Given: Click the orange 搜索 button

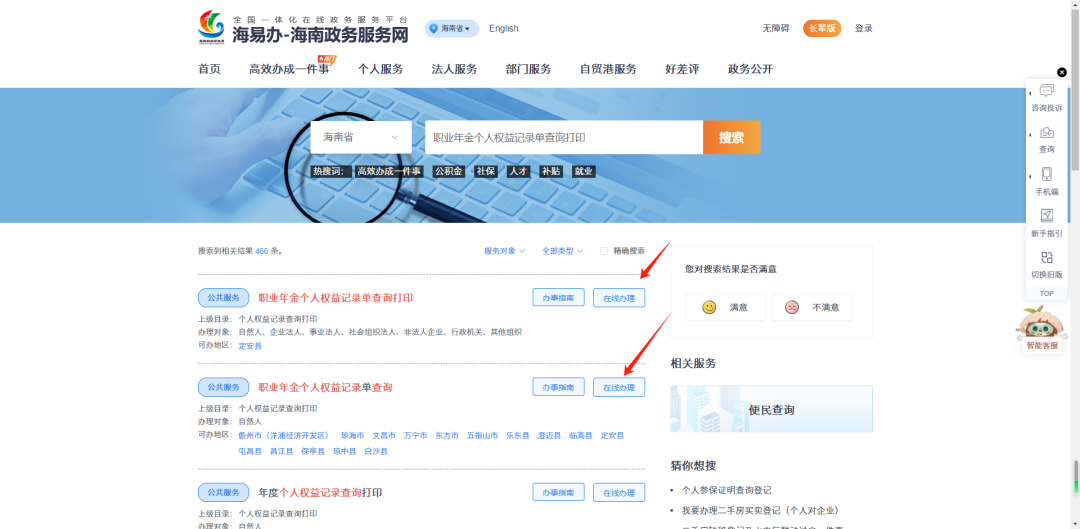Looking at the screenshot, I should [x=731, y=137].
